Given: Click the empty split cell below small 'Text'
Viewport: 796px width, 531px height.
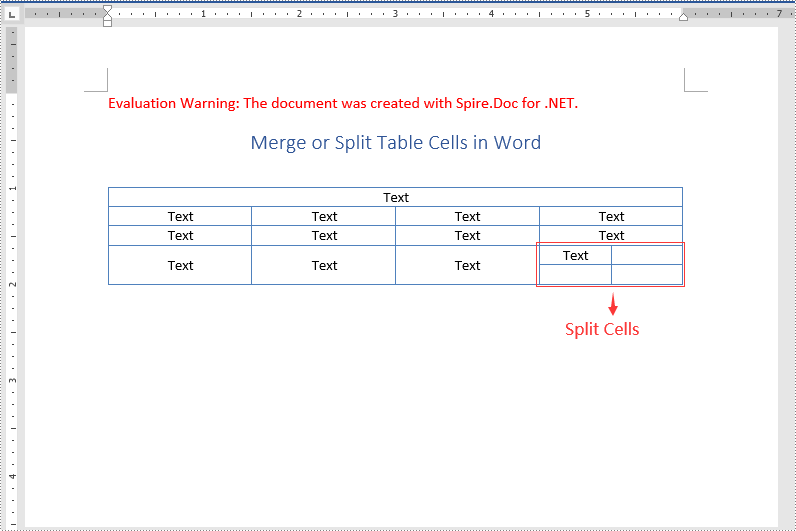Looking at the screenshot, I should pos(575,275).
